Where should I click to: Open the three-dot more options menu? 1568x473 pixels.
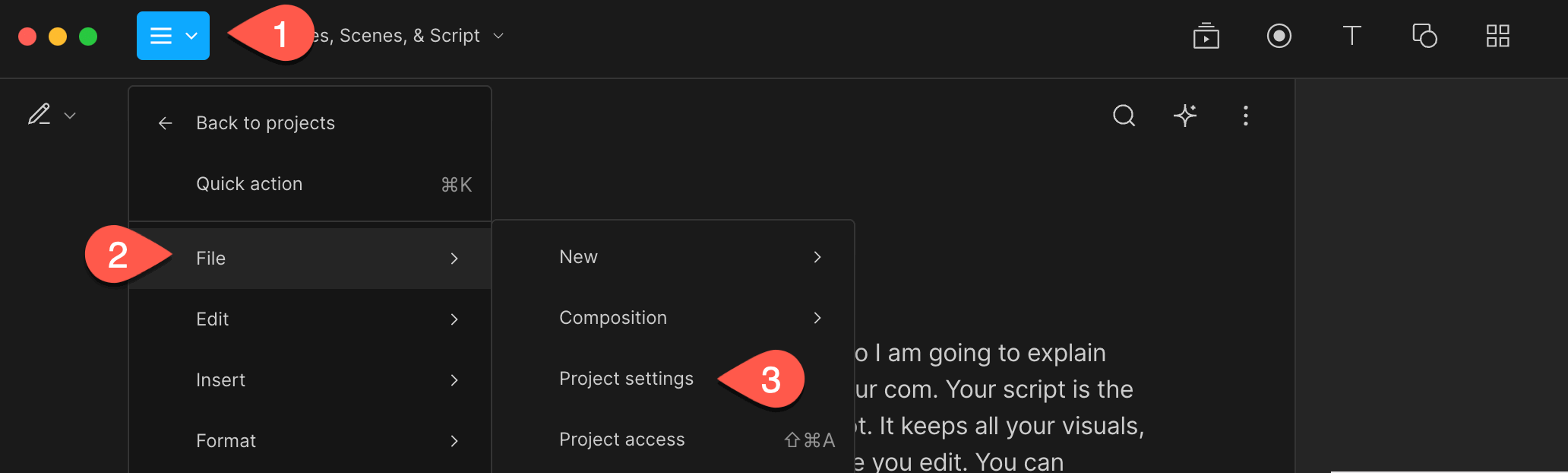tap(1246, 116)
